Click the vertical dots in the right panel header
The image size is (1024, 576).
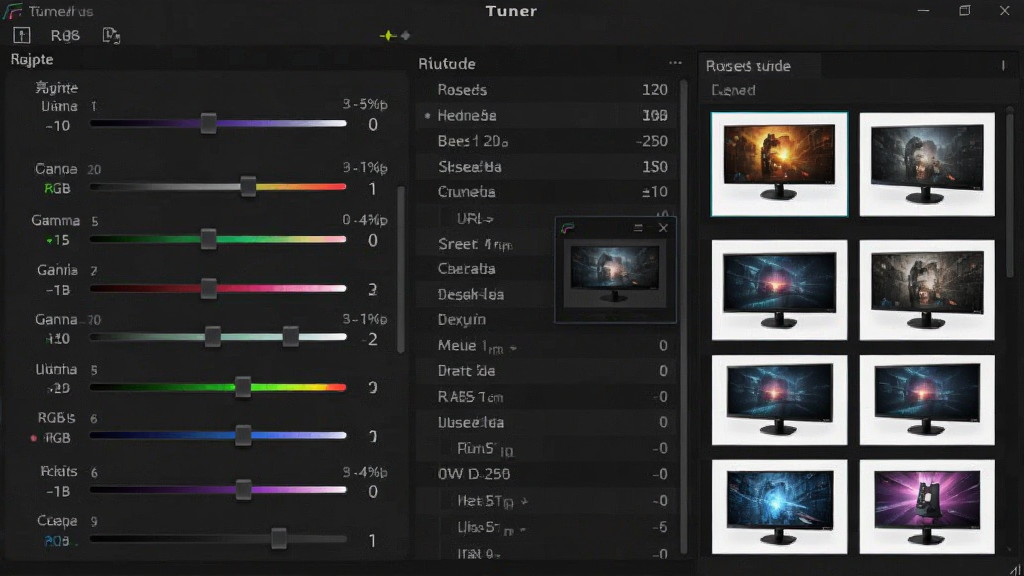(1003, 66)
